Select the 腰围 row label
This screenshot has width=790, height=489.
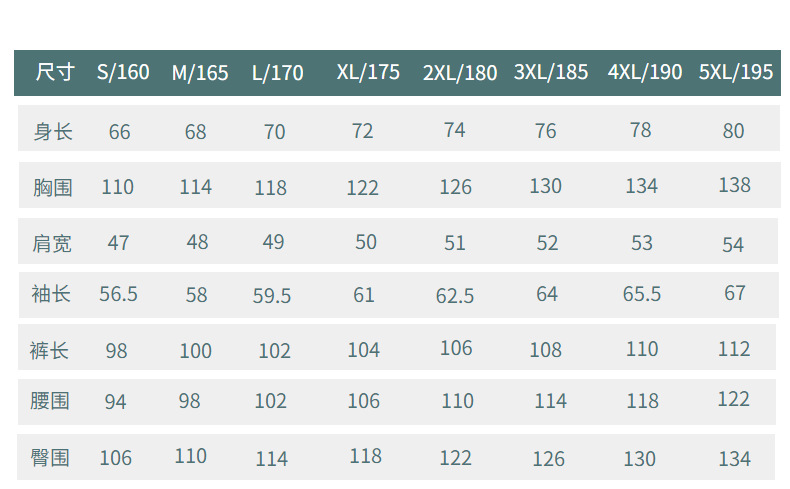(50, 402)
